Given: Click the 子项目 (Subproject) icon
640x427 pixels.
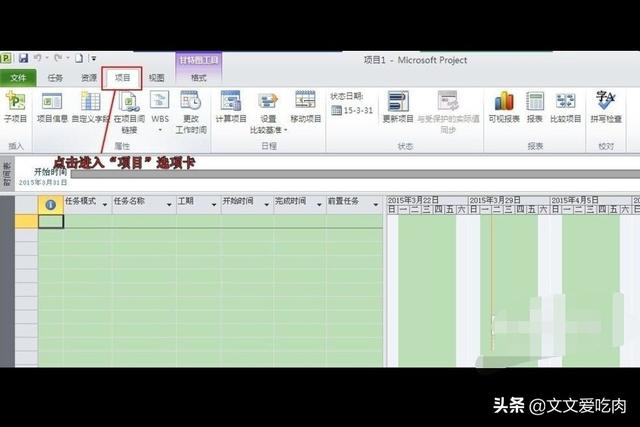Looking at the screenshot, I should [x=15, y=106].
